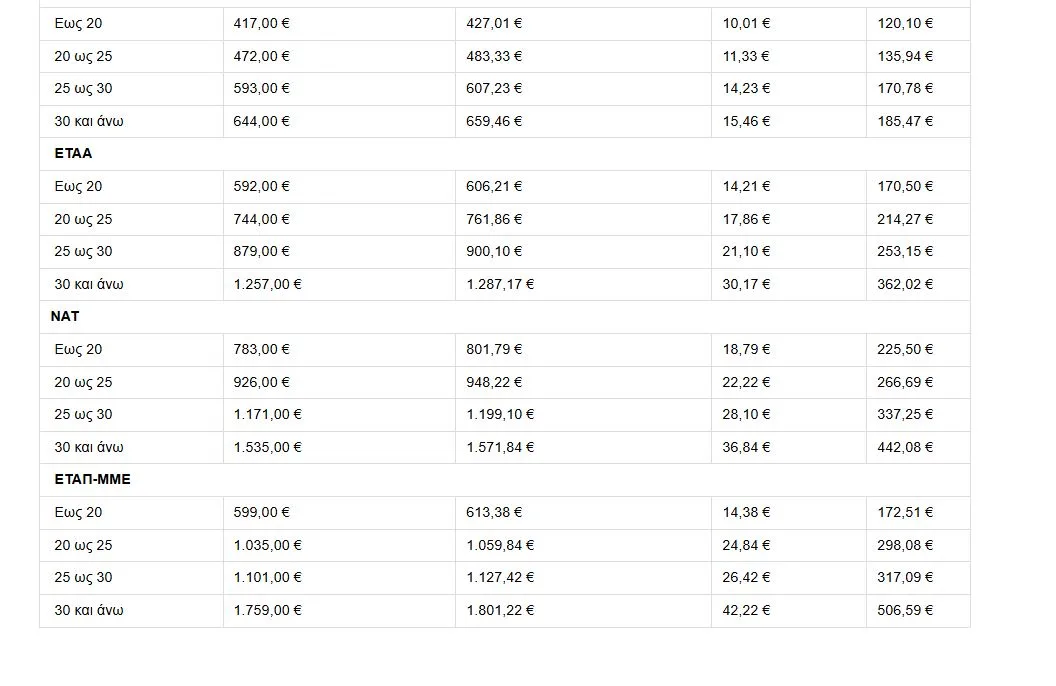Click the ΝΑΤ section header
Image resolution: width=1056 pixels, height=686 pixels.
(x=65, y=316)
